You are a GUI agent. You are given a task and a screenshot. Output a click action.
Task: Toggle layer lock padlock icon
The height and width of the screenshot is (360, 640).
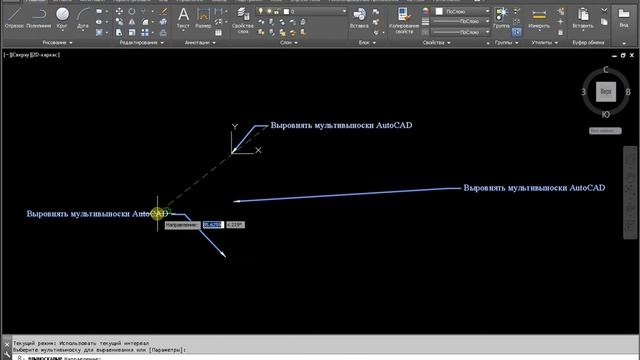[277, 11]
